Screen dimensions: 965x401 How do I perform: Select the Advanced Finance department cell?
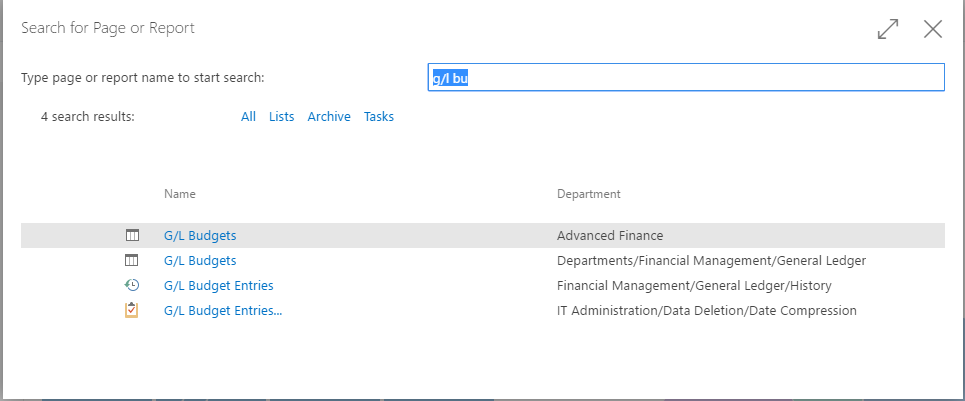click(x=610, y=236)
